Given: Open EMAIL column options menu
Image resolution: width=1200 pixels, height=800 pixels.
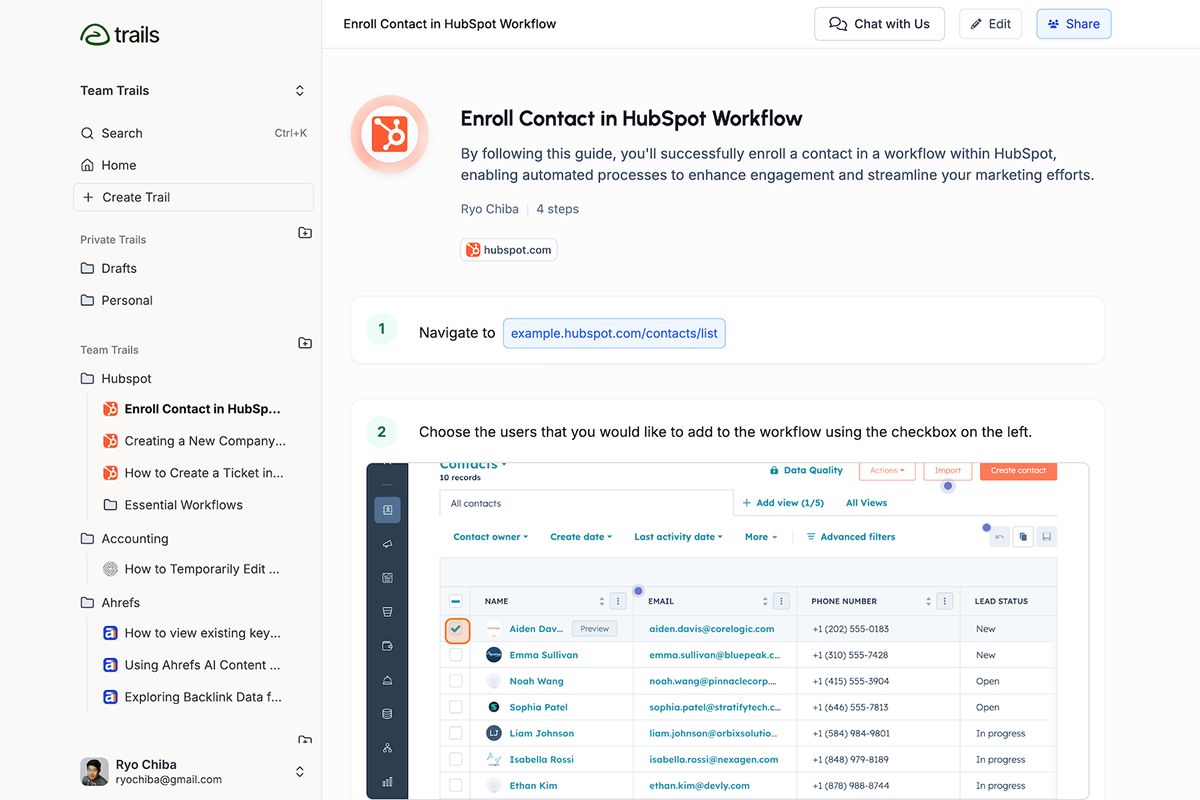Looking at the screenshot, I should pos(782,601).
